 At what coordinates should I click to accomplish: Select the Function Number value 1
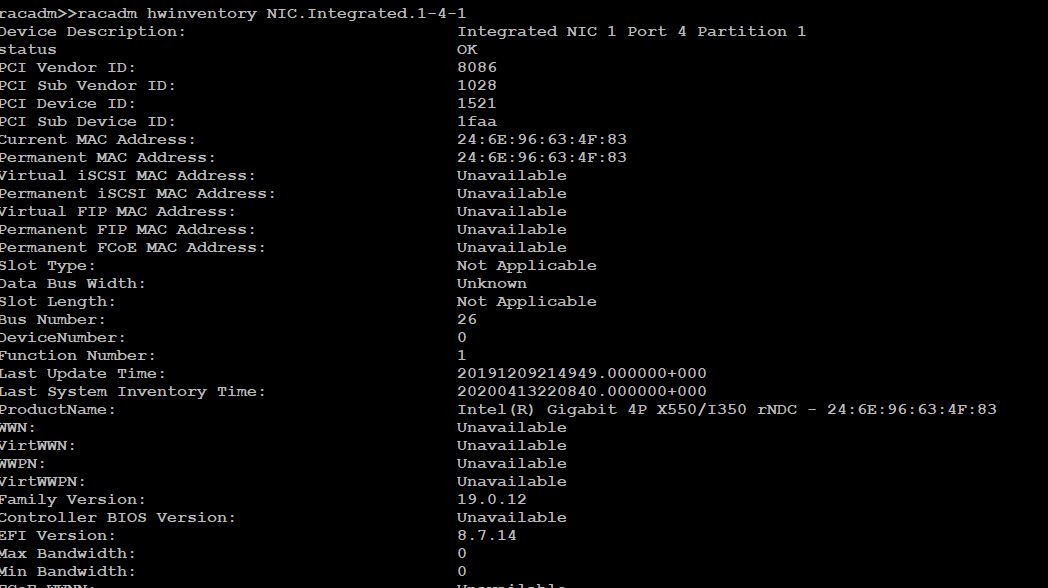coord(462,356)
